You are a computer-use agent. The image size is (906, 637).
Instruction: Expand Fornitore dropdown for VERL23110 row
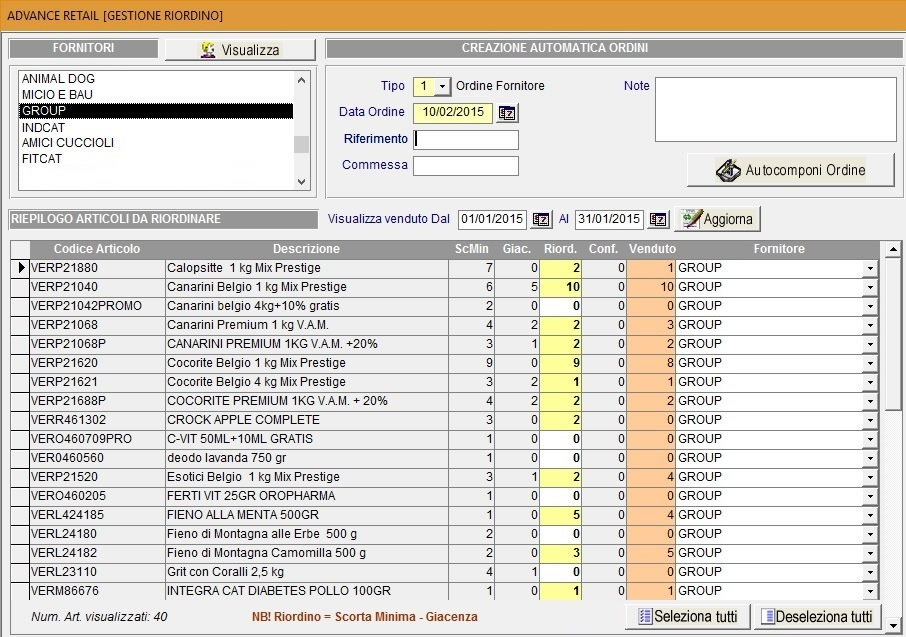[x=870, y=572]
